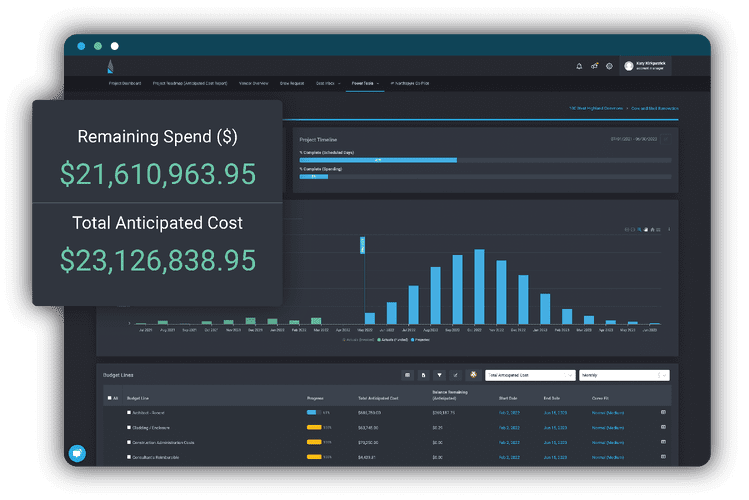
Task: Click the row action icon for Architect
Action: tap(663, 412)
